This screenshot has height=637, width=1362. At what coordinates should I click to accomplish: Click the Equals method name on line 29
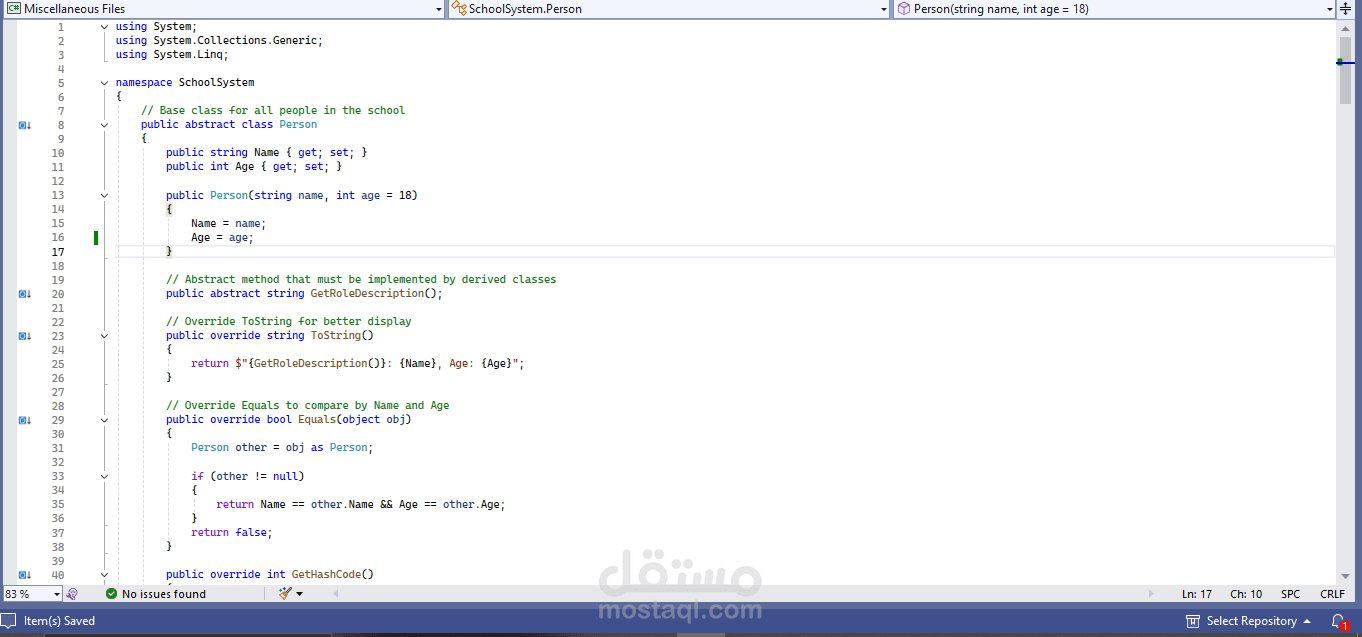coord(317,420)
